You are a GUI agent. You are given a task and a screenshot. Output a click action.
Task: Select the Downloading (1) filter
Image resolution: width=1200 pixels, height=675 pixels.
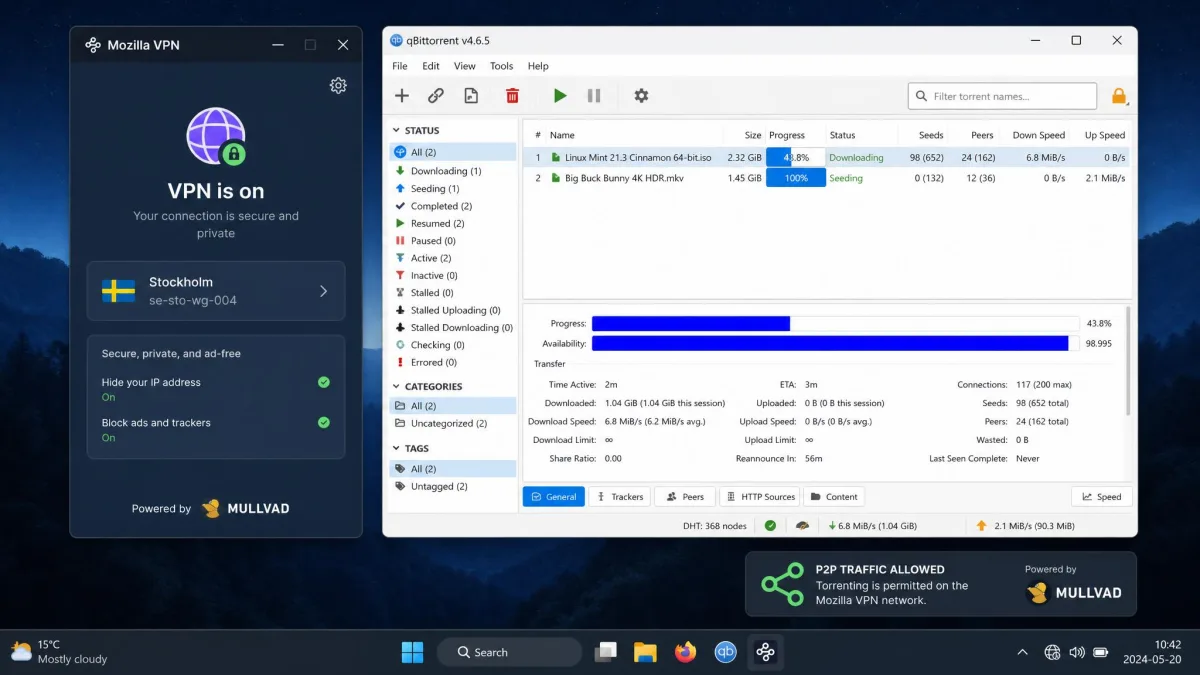453,171
